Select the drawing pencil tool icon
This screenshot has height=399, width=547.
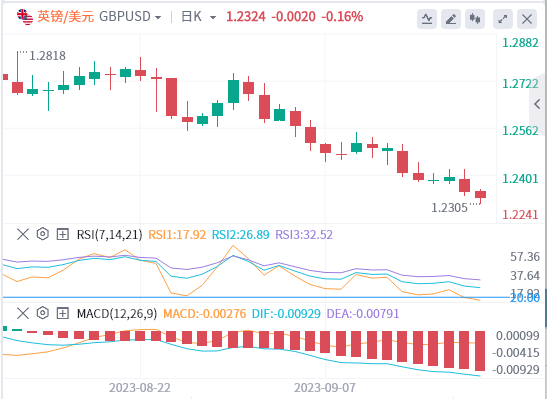click(x=451, y=19)
